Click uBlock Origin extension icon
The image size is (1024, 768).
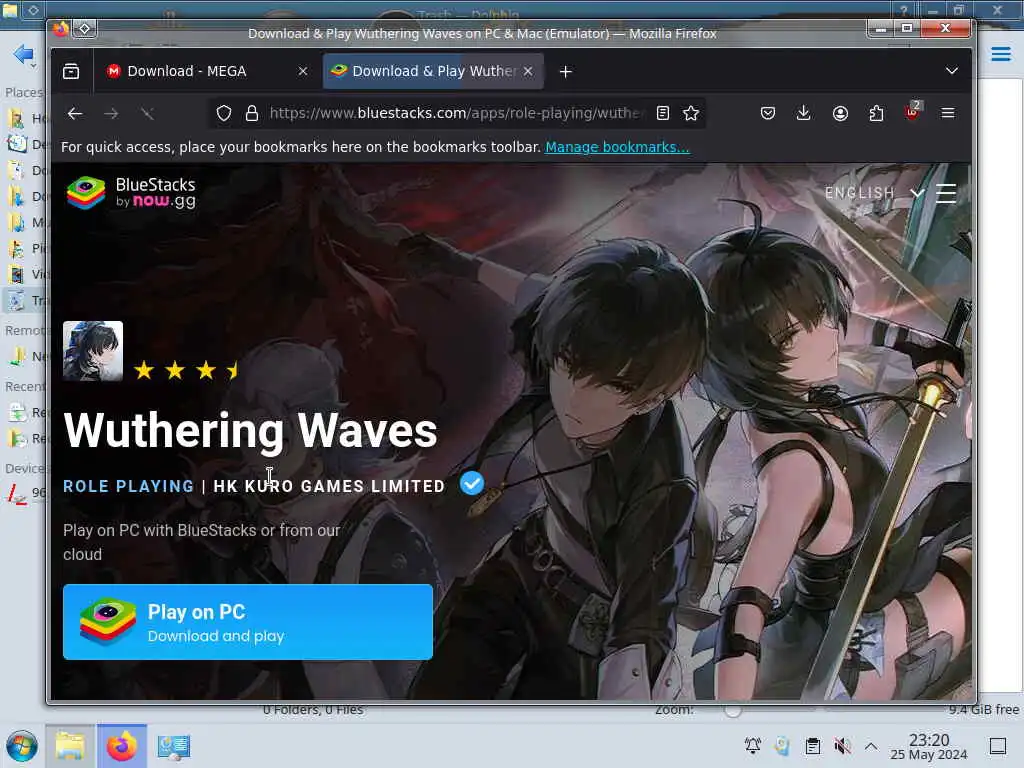tap(912, 112)
